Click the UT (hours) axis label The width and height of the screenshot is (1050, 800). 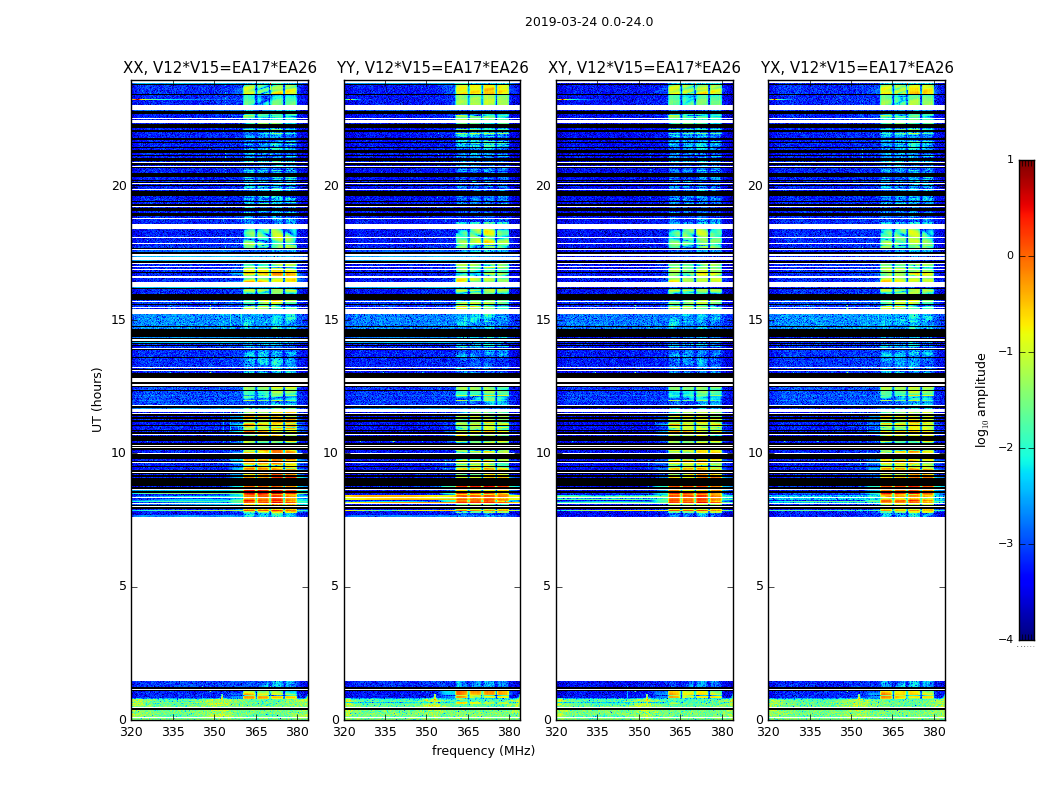coord(97,400)
